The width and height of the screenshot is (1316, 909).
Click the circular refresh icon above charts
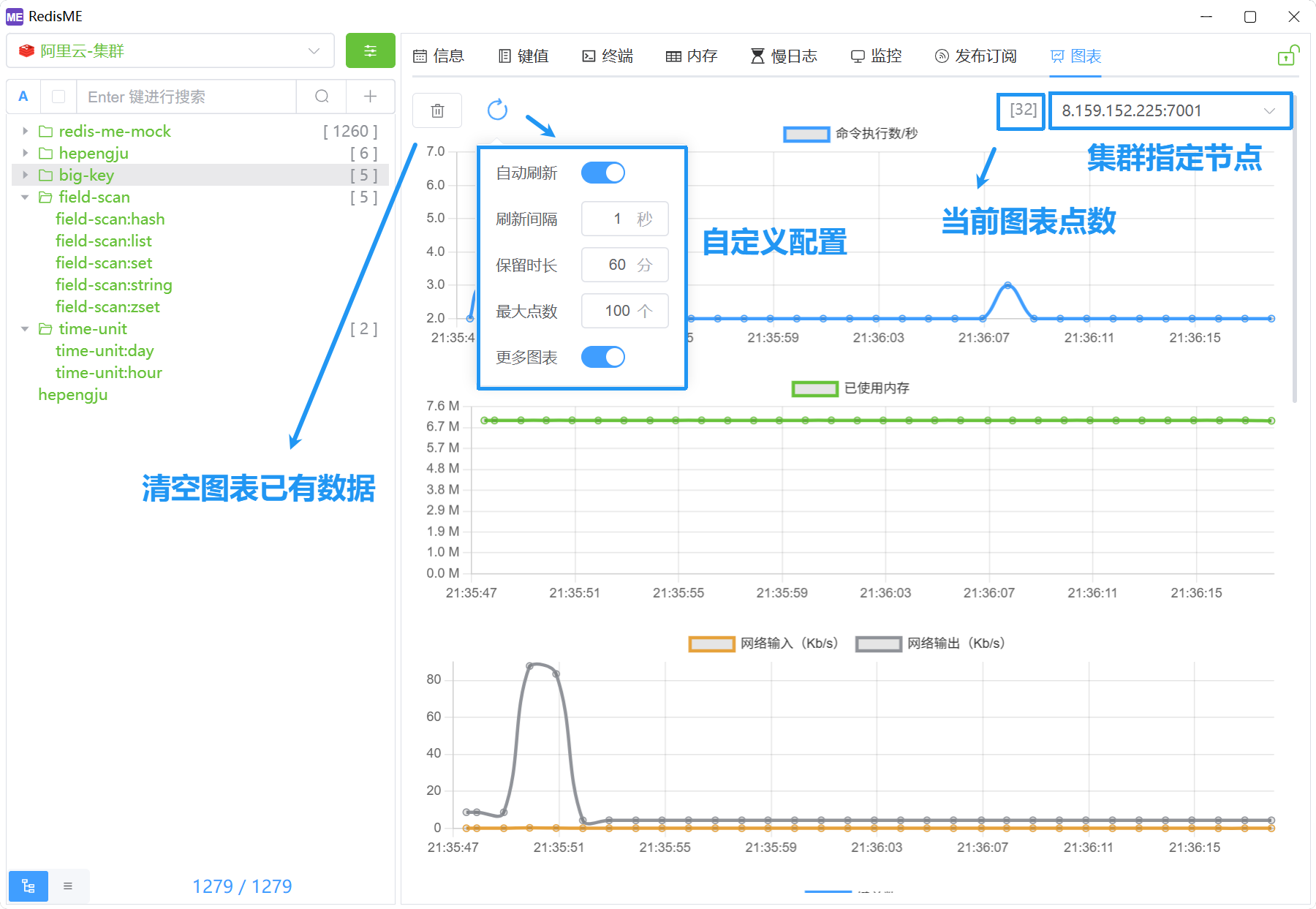coord(497,110)
